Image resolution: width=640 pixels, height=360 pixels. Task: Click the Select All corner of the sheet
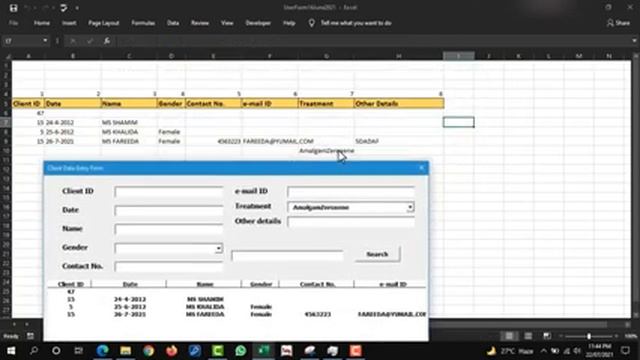7,56
